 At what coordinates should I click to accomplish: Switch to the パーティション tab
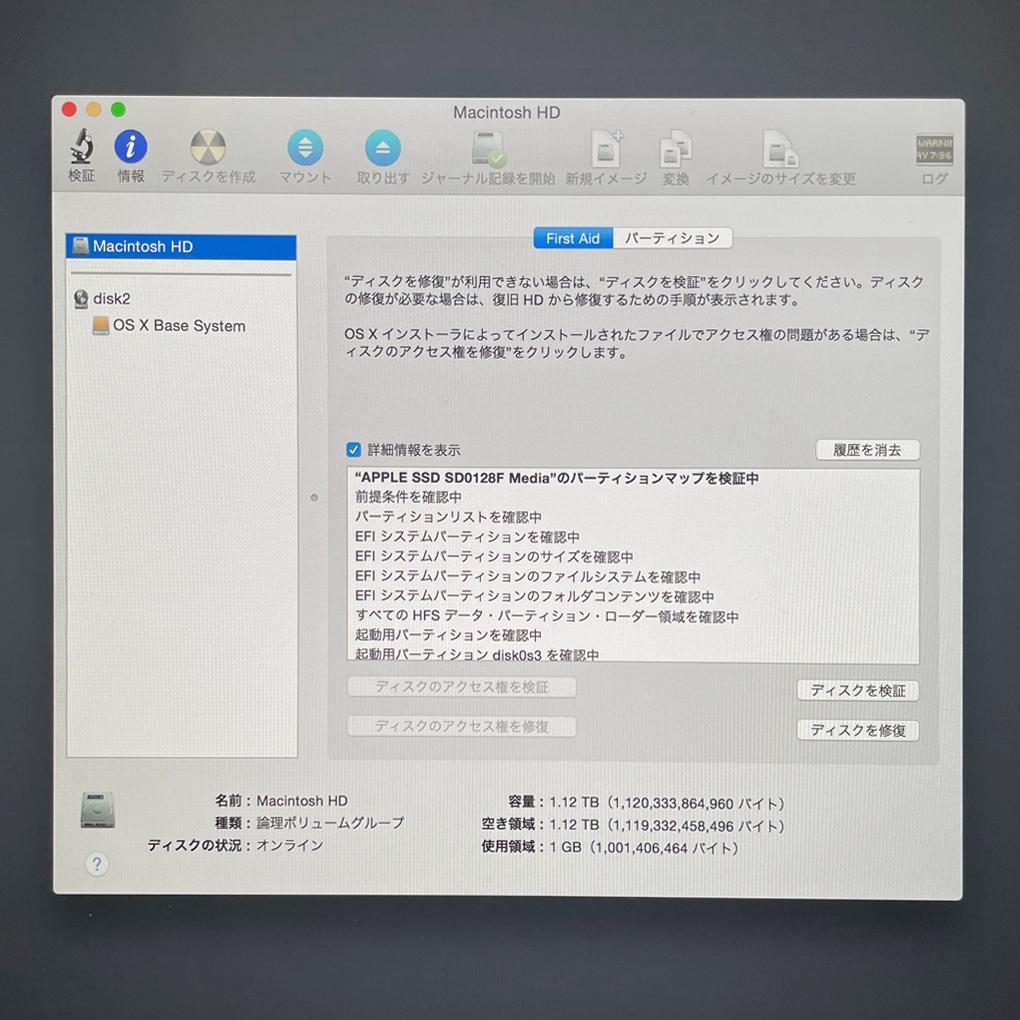pyautogui.click(x=673, y=238)
